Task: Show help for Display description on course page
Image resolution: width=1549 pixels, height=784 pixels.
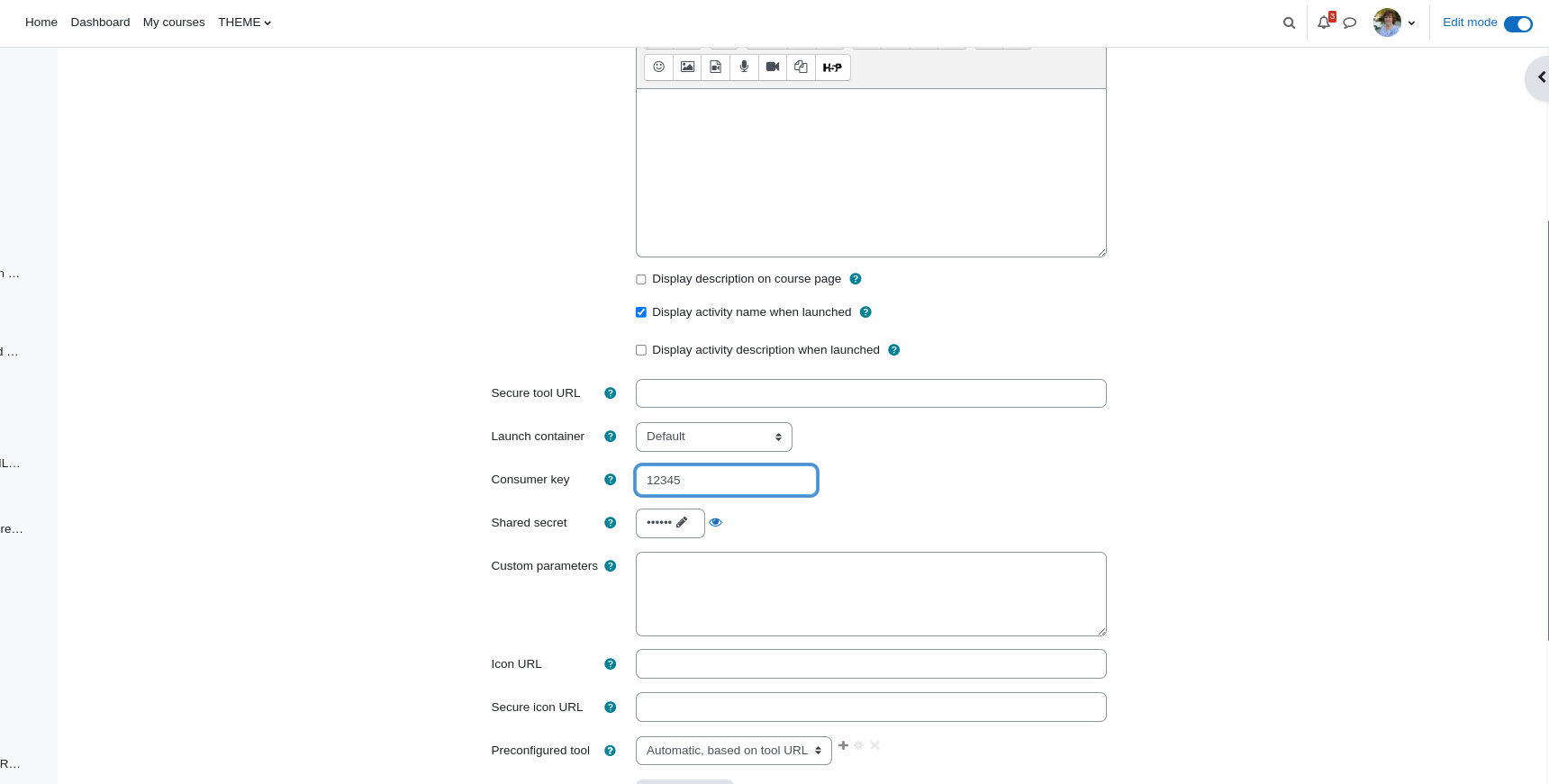Action: pyautogui.click(x=856, y=279)
